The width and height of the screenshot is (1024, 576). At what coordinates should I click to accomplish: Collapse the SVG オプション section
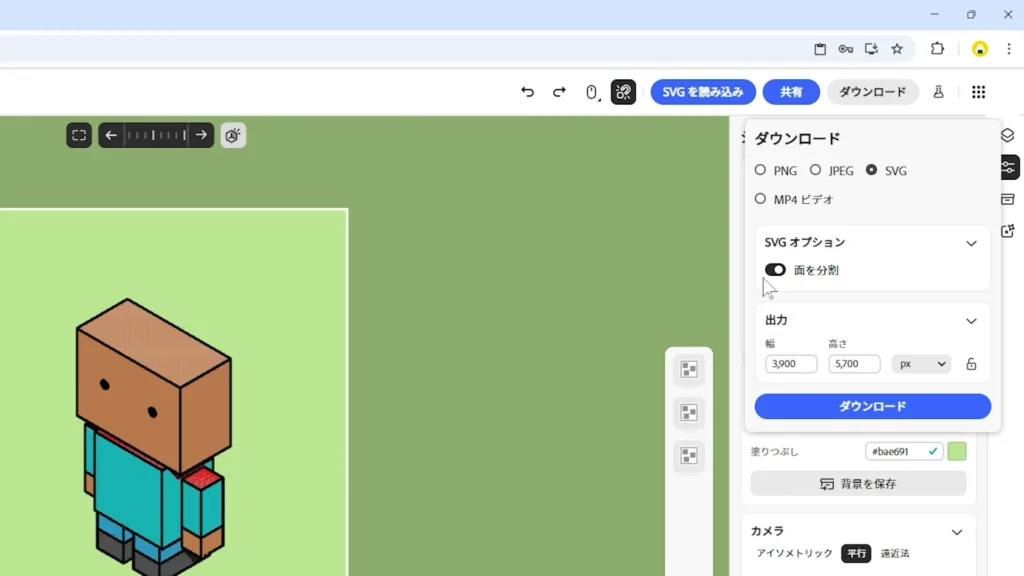click(971, 243)
